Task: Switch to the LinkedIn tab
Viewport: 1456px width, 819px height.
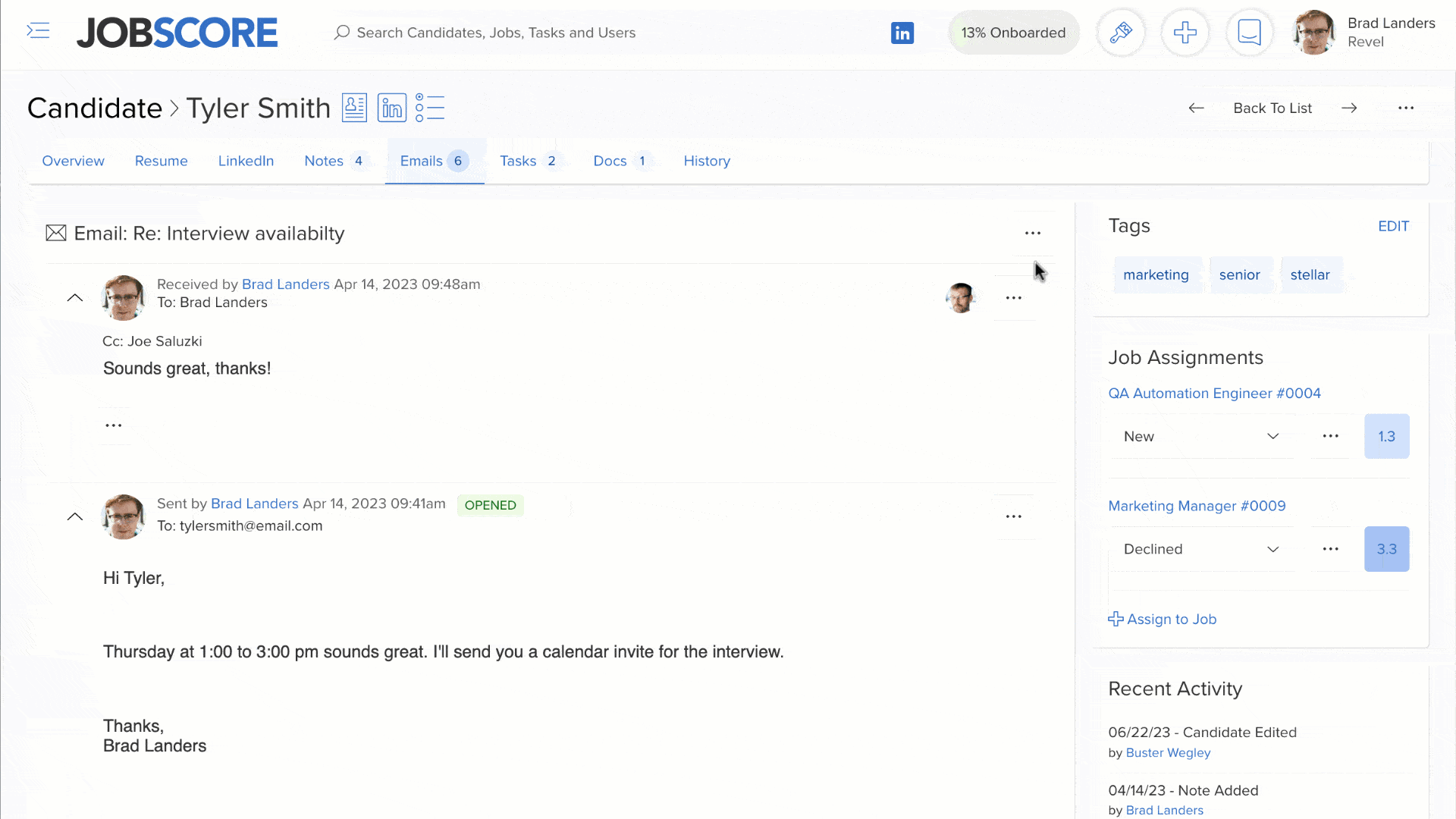Action: pos(246,161)
